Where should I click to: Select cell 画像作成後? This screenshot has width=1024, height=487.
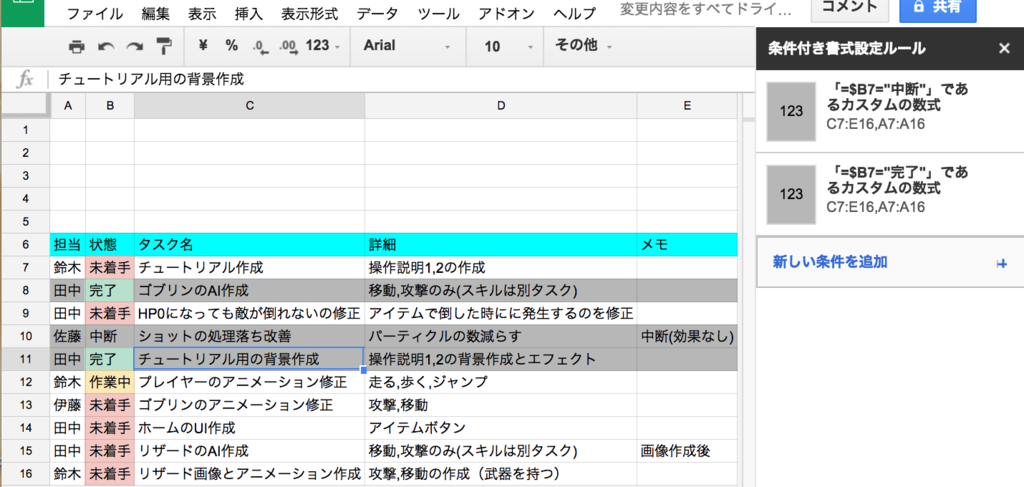point(687,450)
